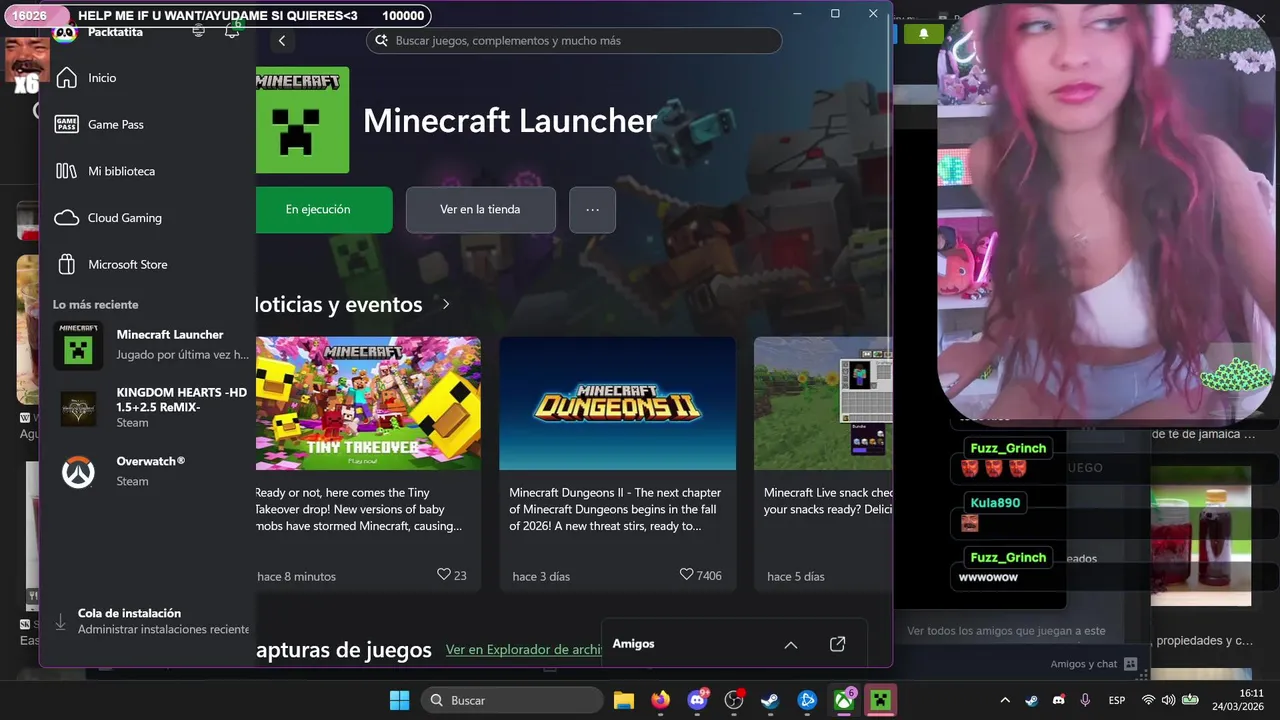
Task: Click green bell button in background window
Action: (923, 33)
